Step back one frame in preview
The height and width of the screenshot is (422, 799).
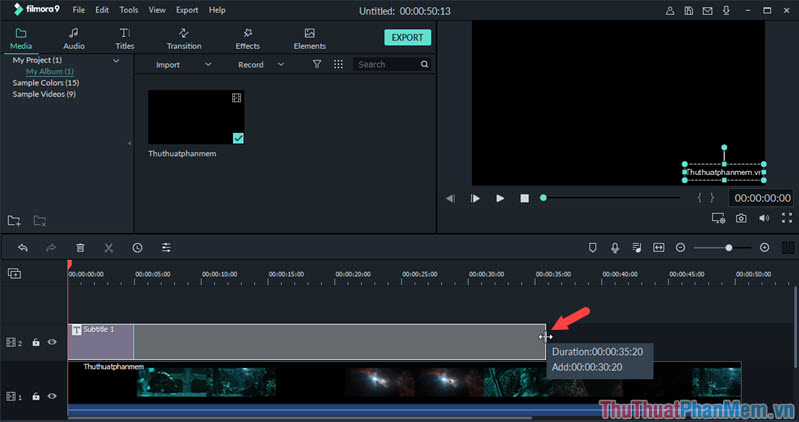pos(450,198)
